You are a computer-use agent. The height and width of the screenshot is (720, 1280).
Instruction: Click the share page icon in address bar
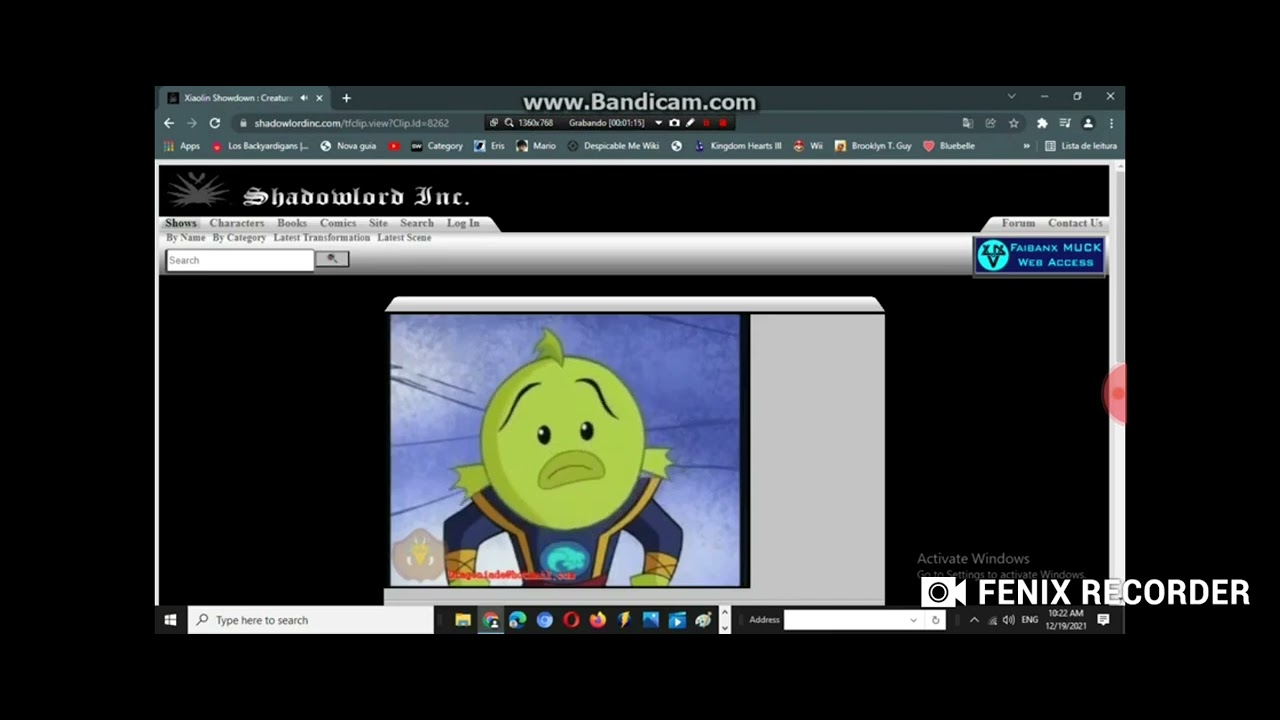[990, 123]
